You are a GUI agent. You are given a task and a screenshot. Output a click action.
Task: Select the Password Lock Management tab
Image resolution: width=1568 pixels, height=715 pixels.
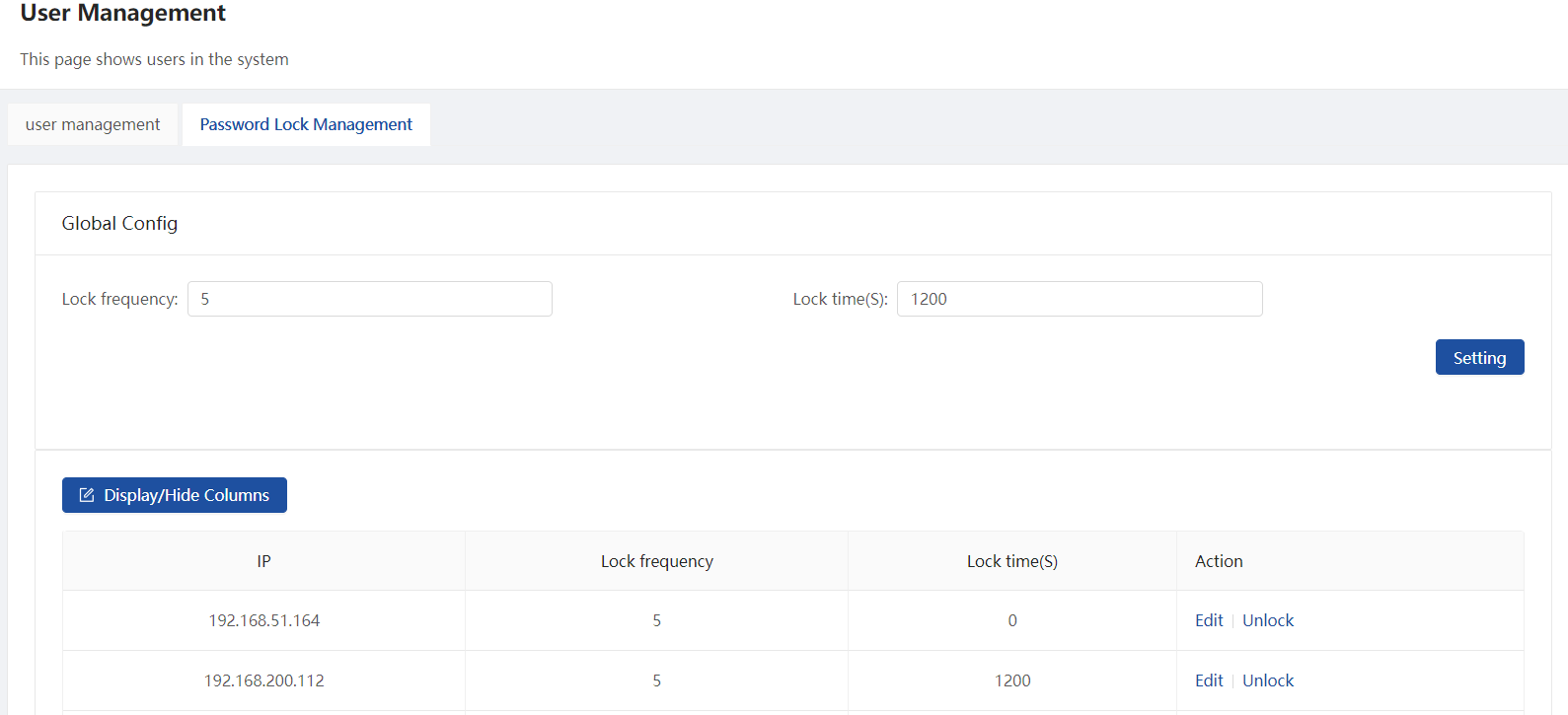[x=306, y=124]
